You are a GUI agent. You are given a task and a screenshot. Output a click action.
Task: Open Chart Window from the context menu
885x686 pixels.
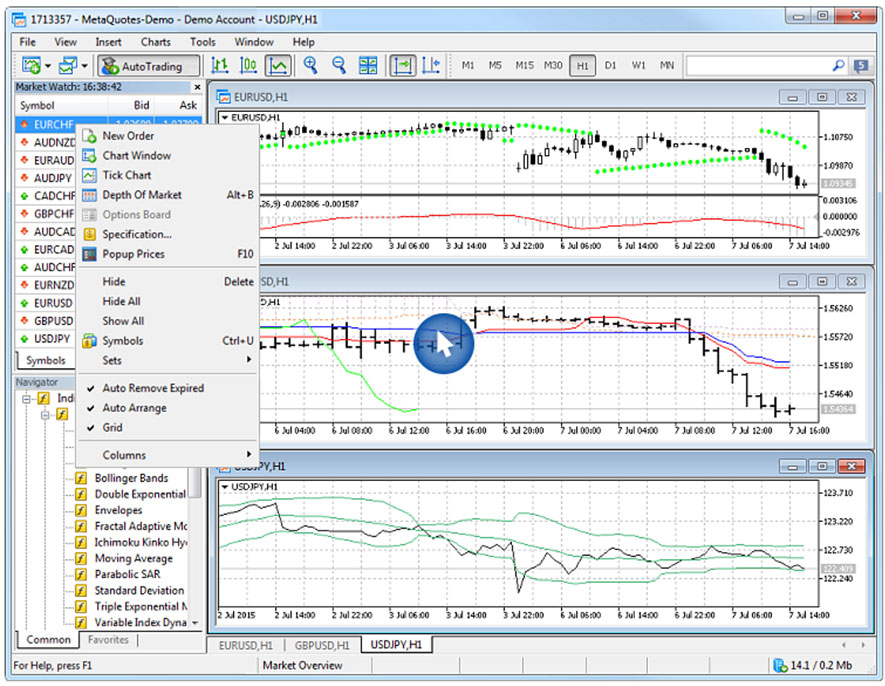(x=168, y=156)
